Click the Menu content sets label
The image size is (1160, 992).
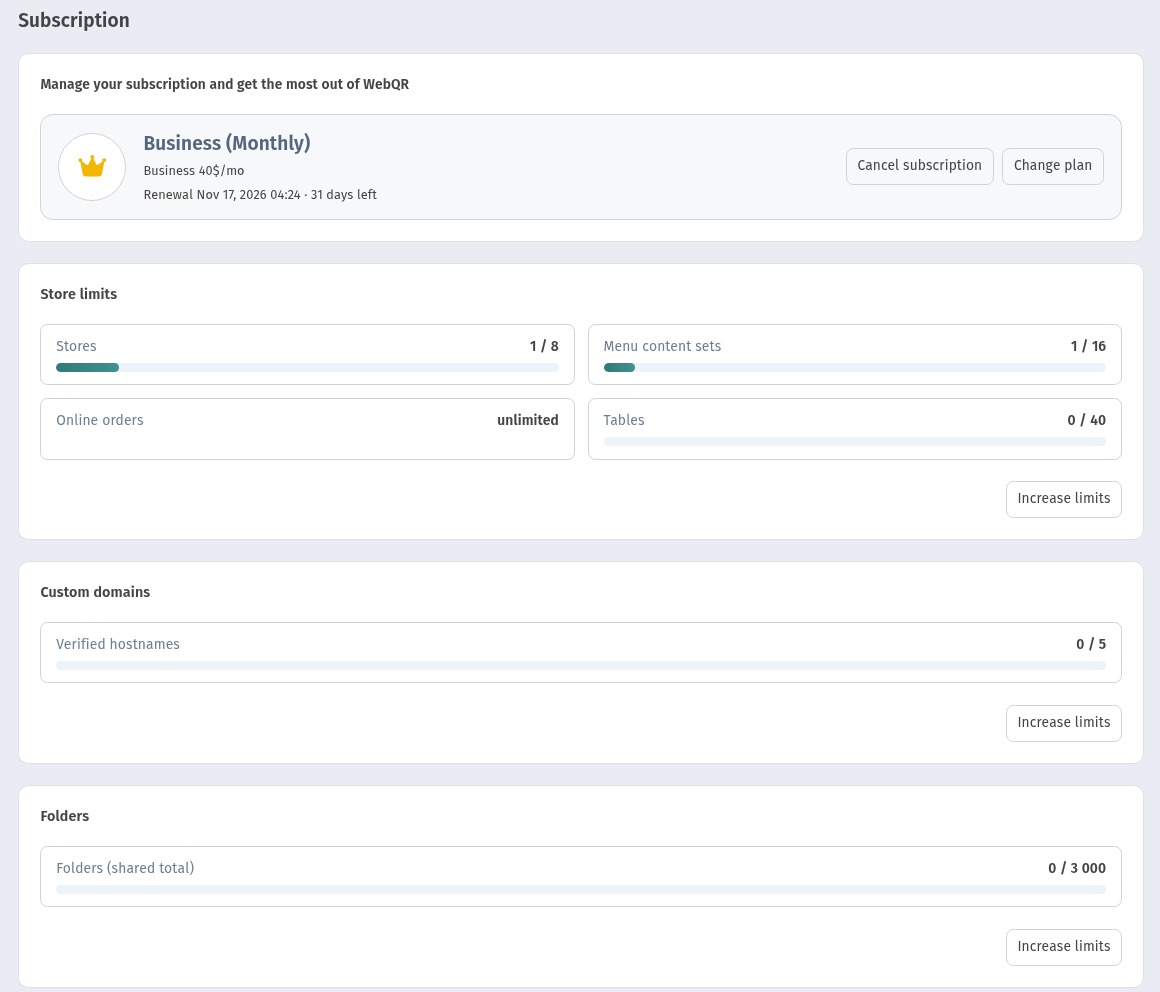click(x=662, y=346)
